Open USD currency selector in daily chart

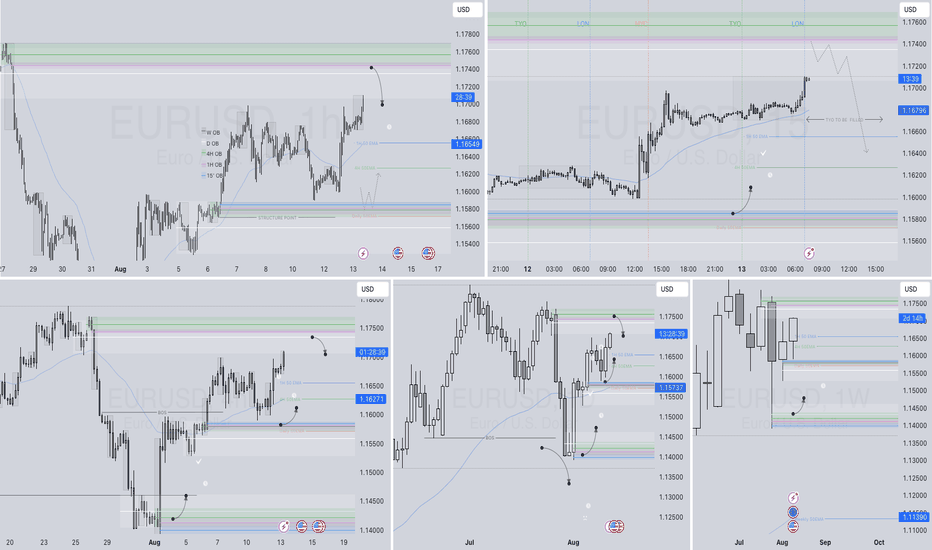(x=672, y=290)
